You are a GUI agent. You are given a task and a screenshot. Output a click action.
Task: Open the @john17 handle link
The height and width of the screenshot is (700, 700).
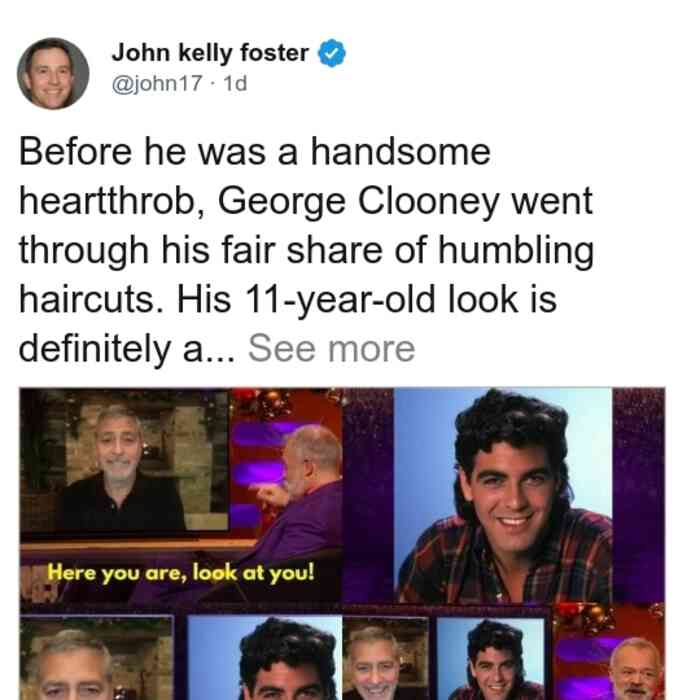coord(157,83)
